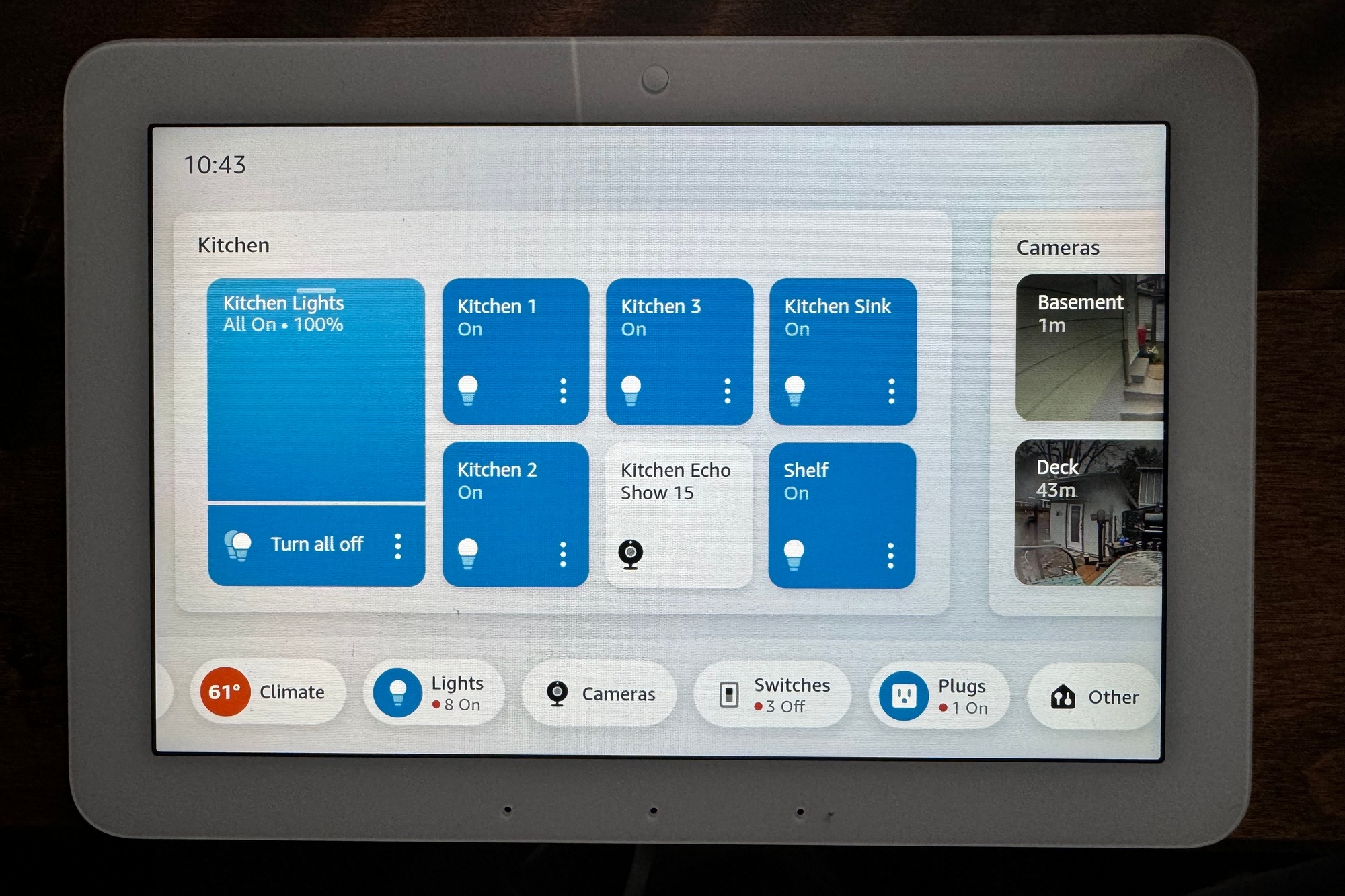The image size is (1345, 896).
Task: Tap the Kitchen Echo Show 15 camera icon
Action: point(633,550)
